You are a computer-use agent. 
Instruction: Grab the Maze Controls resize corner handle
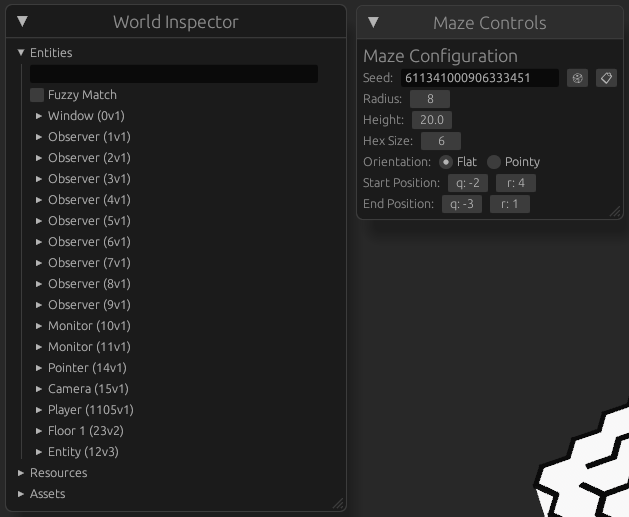pyautogui.click(x=615, y=212)
